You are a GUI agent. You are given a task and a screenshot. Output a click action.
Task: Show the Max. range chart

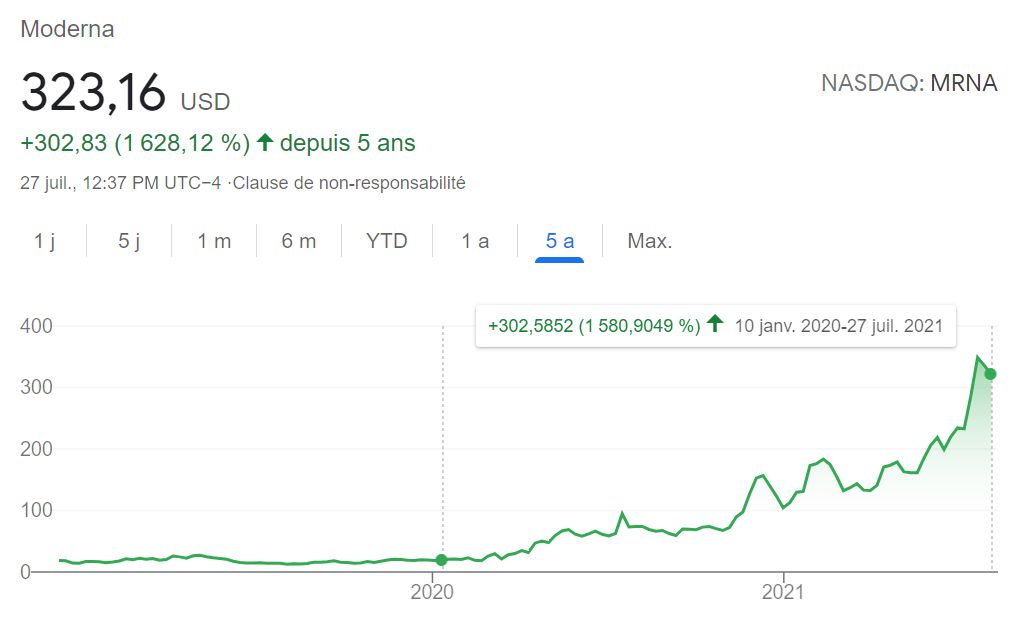pos(649,241)
